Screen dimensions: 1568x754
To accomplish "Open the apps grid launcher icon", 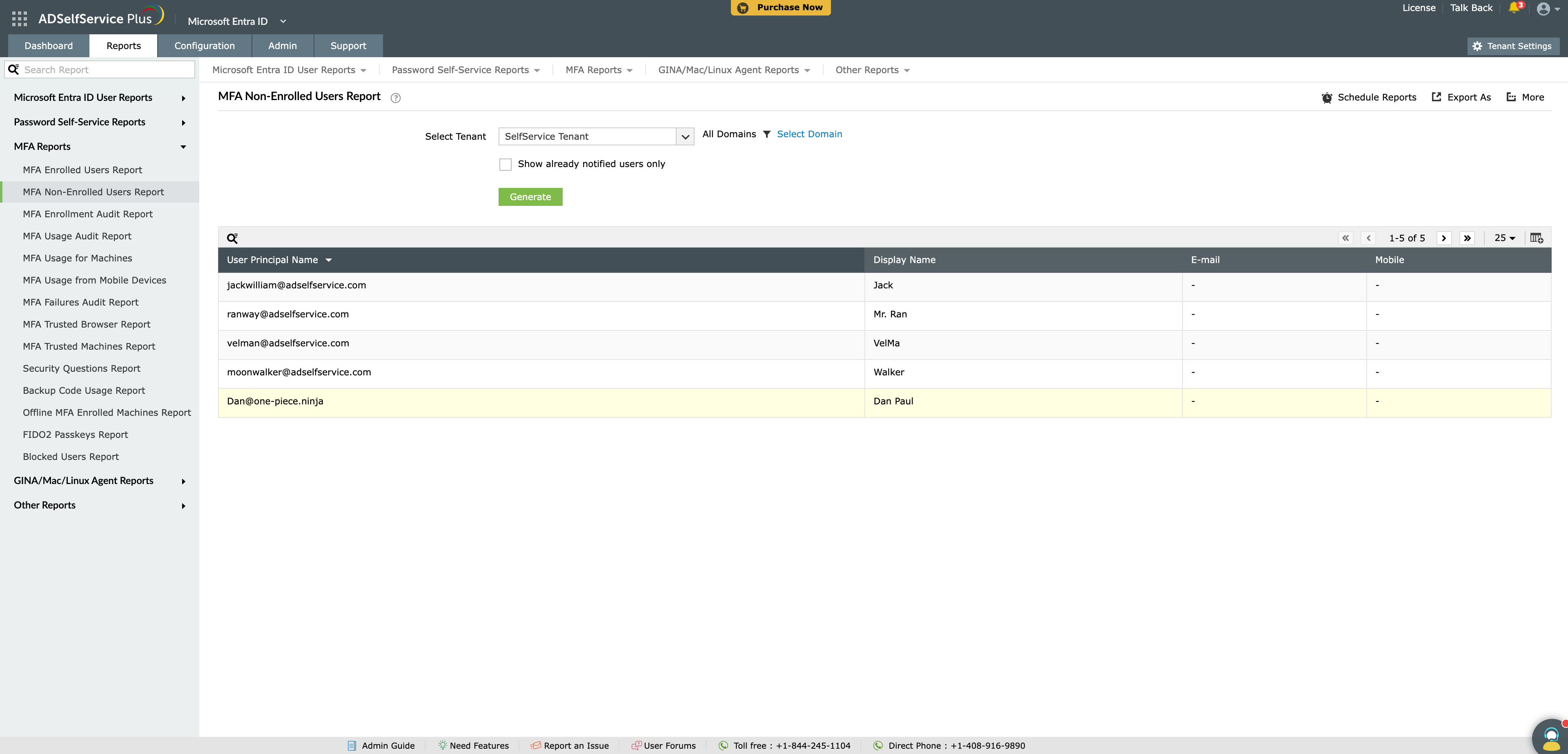I will [20, 19].
